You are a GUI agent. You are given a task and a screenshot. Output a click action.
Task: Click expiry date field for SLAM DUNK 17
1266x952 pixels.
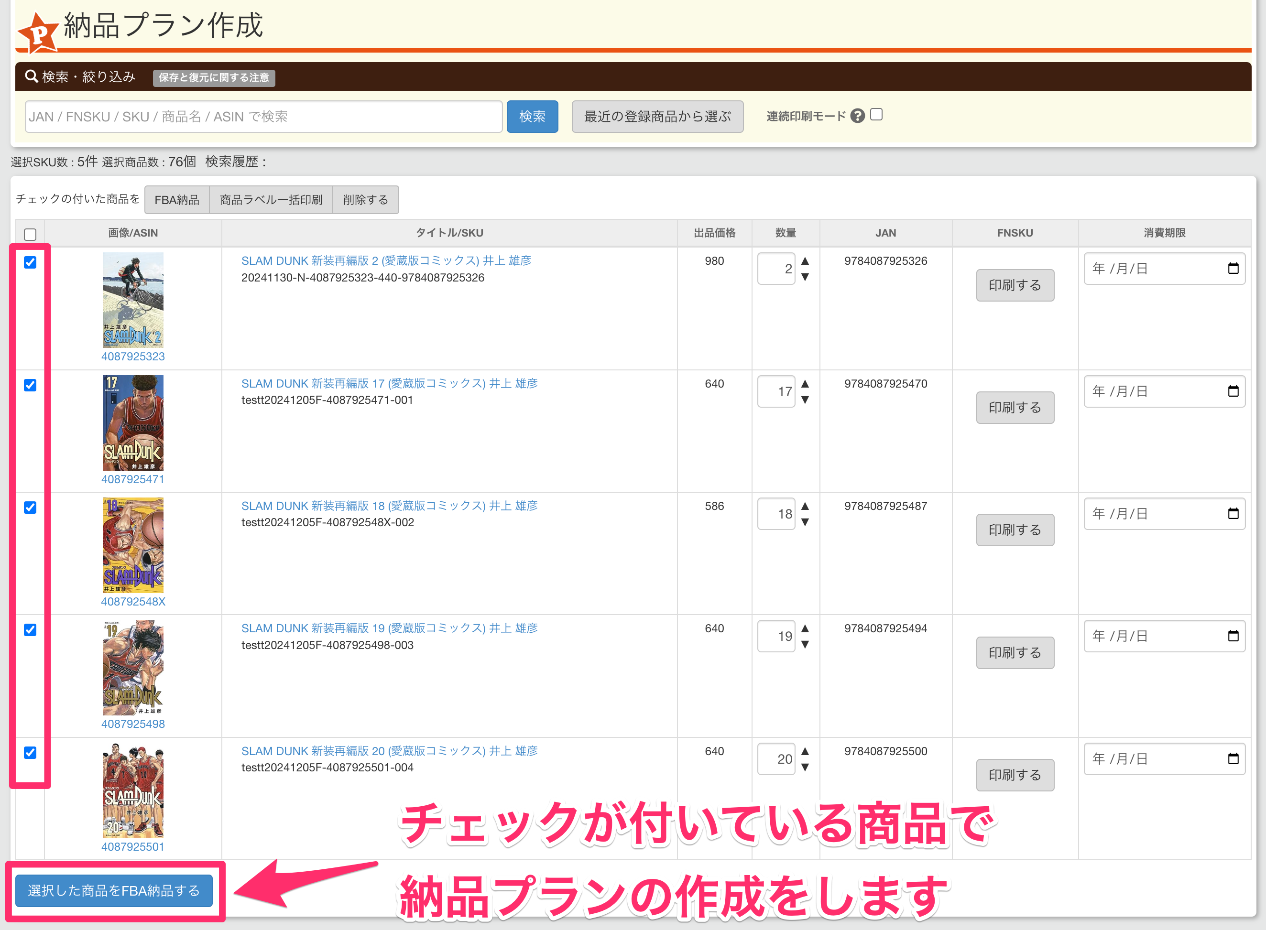point(1164,391)
